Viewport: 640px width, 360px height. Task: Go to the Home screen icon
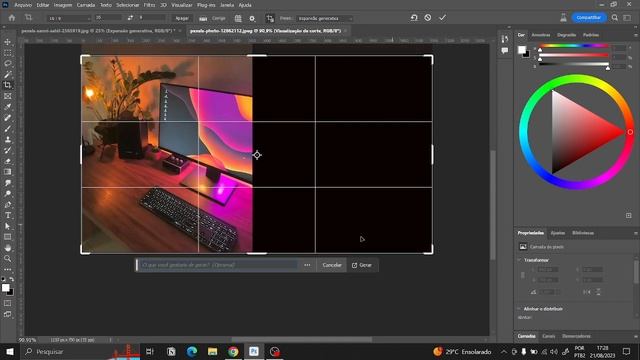coord(12,18)
